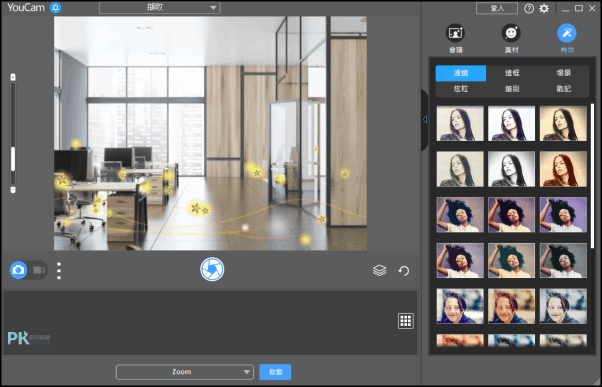Select the magic wand 特效 effects icon
602x387 pixels.
point(567,33)
